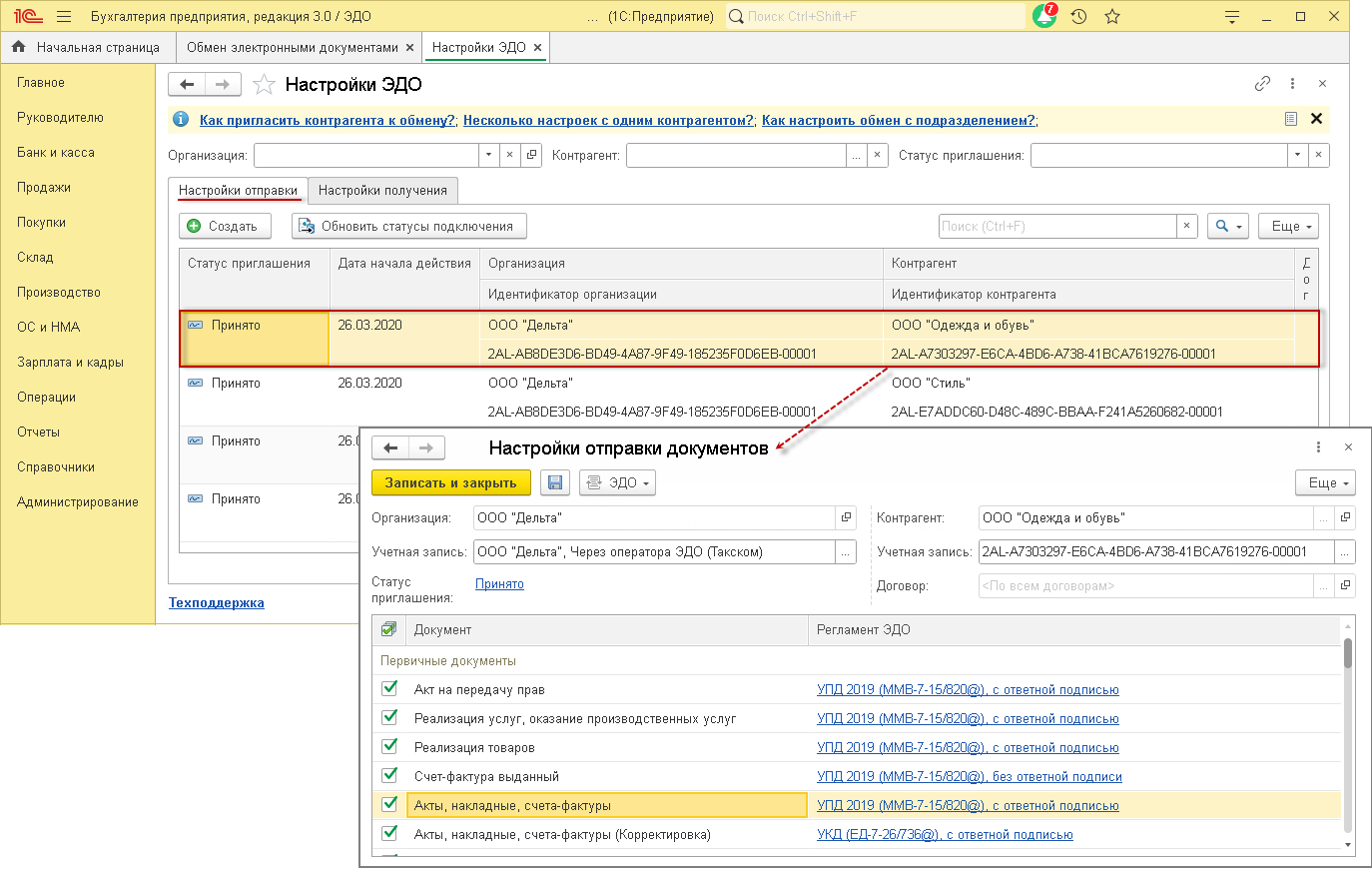Open selected Организация filter value
This screenshot has height=869, width=1372.
coord(531,155)
